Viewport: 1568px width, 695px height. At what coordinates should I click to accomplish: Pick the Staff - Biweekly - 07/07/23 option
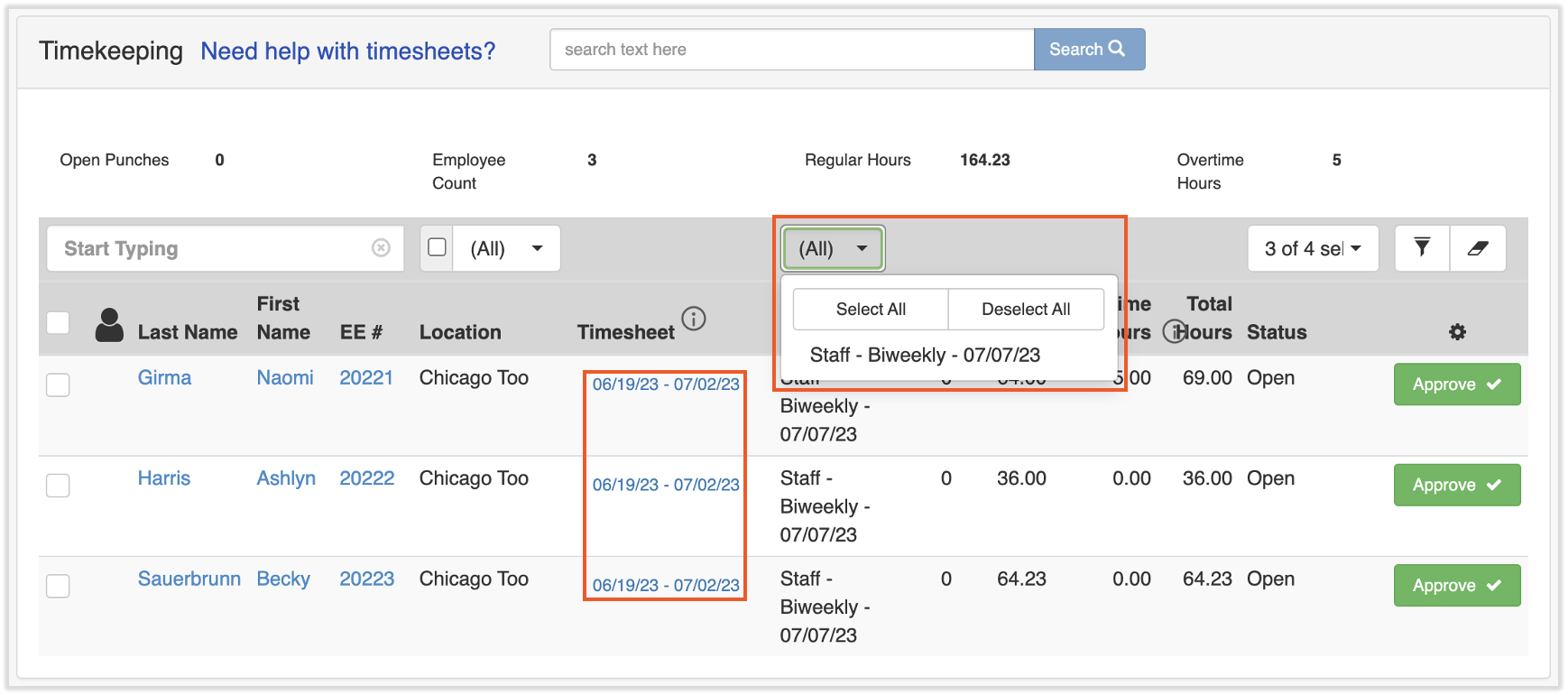925,356
